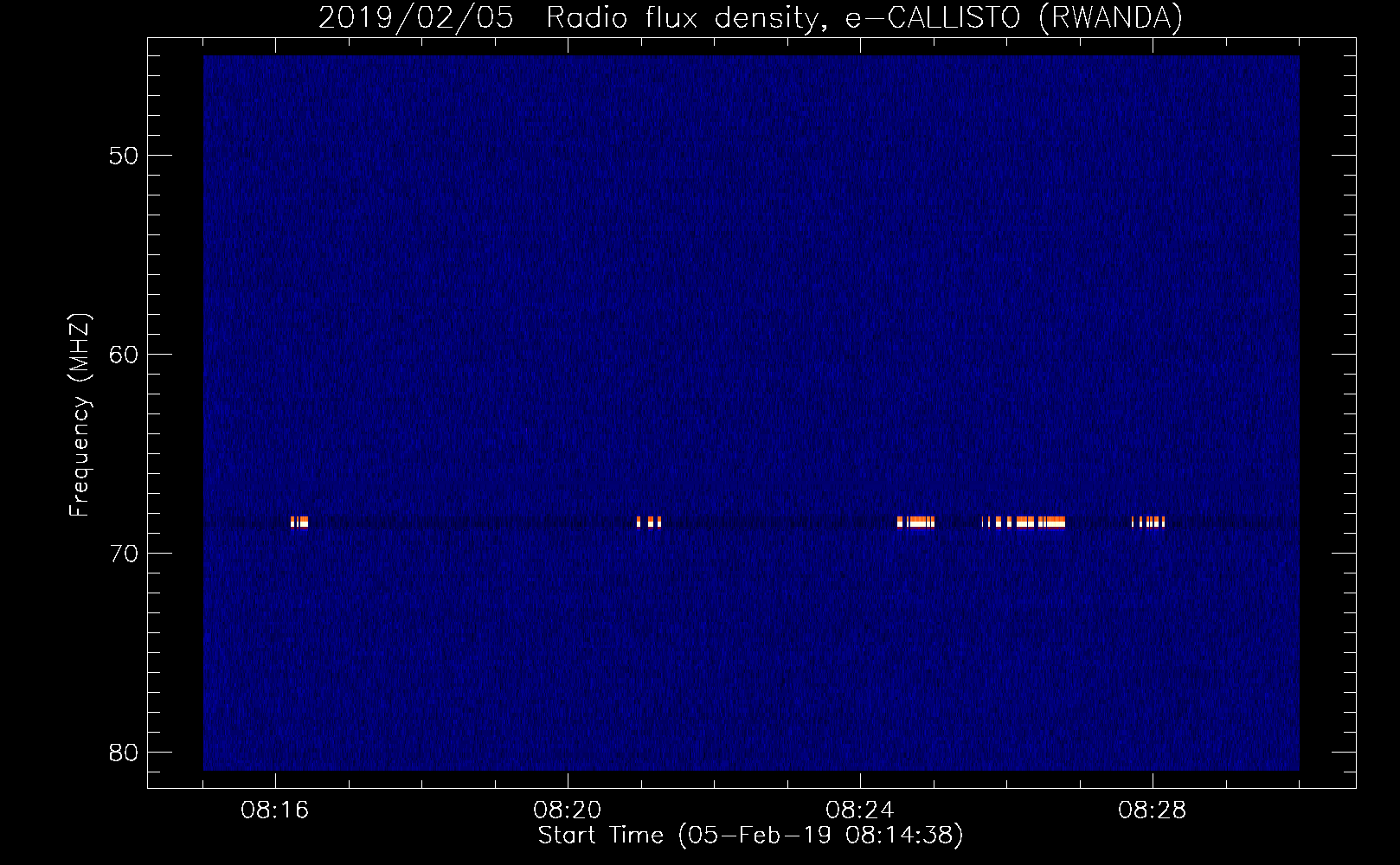Click the plot title mentioning e-CALLISTO (RWANDA)

coord(750,17)
